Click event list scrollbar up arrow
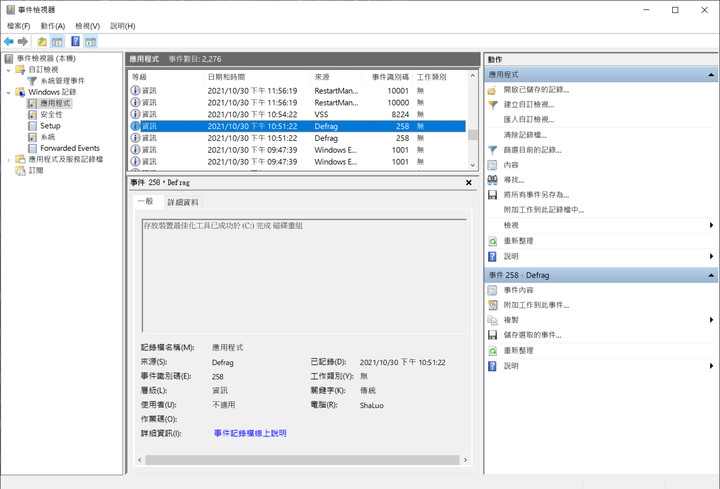720x489 pixels. (472, 75)
